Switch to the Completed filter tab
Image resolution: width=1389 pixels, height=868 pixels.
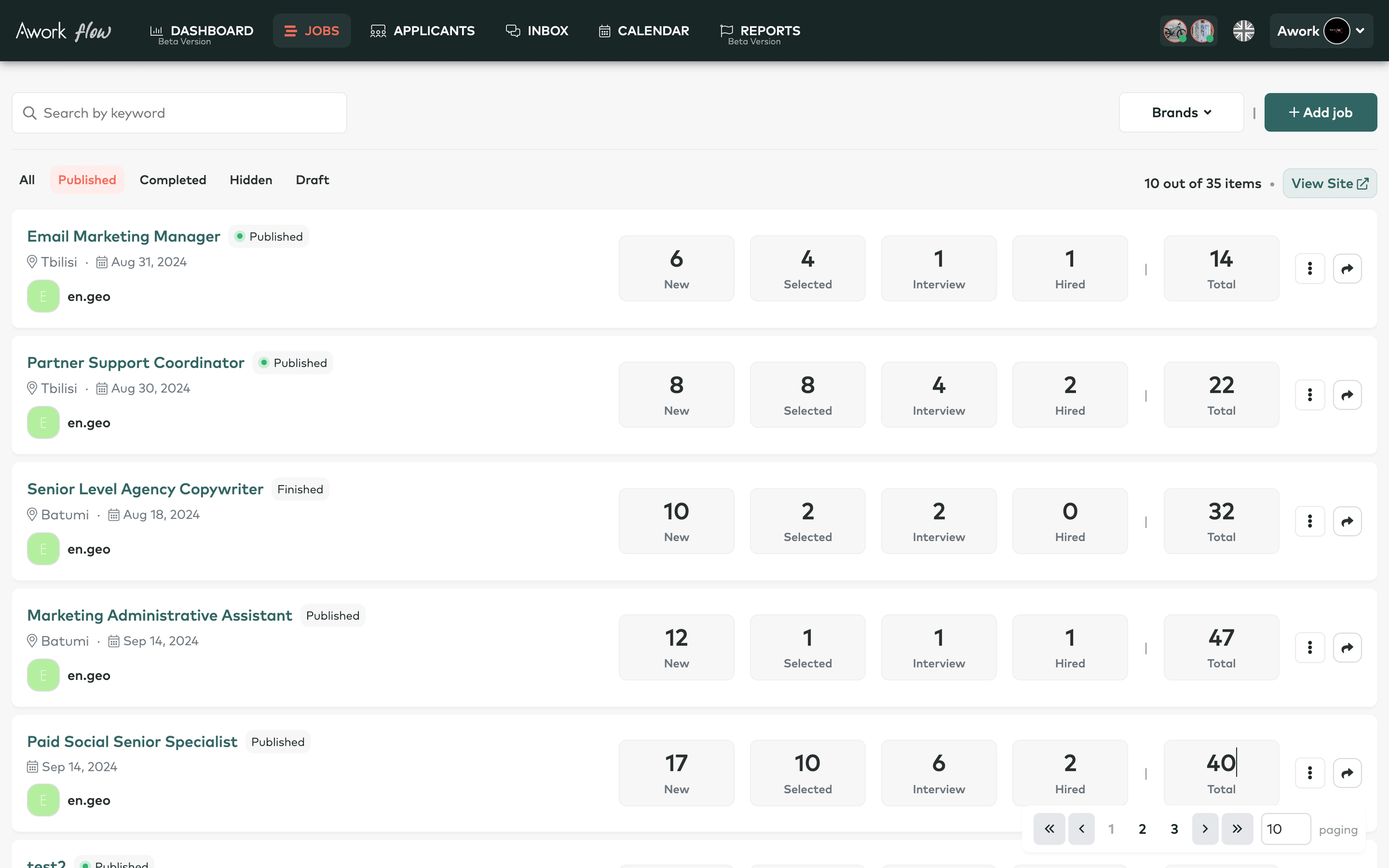tap(173, 180)
